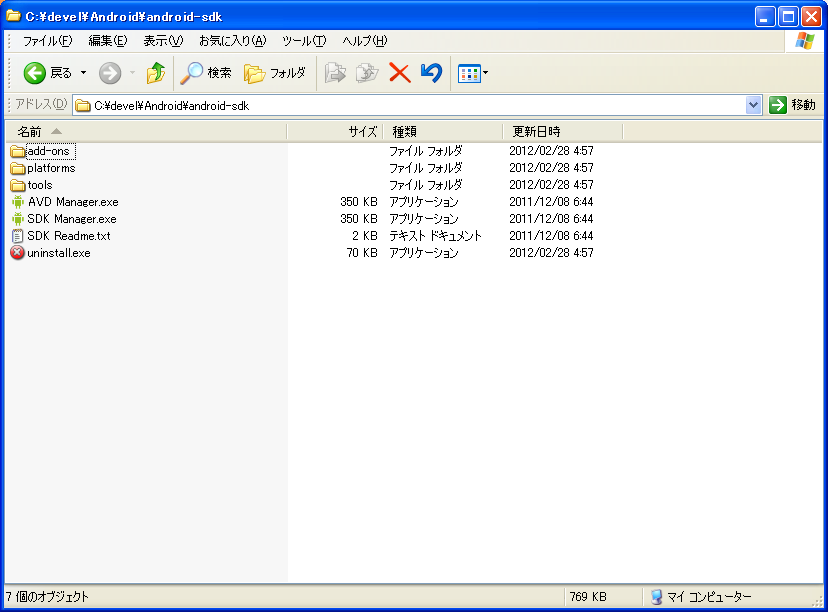Select the add-ons folder icon
The width and height of the screenshot is (828, 612).
(17, 152)
